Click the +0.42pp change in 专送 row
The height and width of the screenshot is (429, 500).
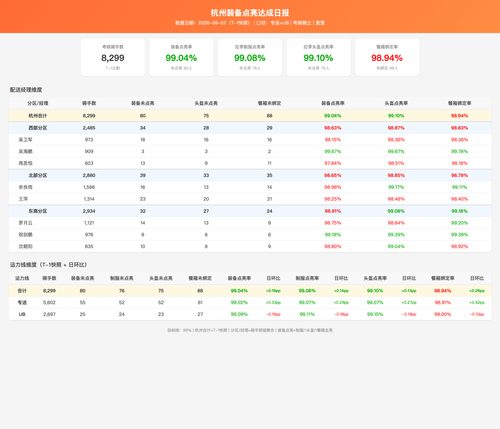(477, 303)
